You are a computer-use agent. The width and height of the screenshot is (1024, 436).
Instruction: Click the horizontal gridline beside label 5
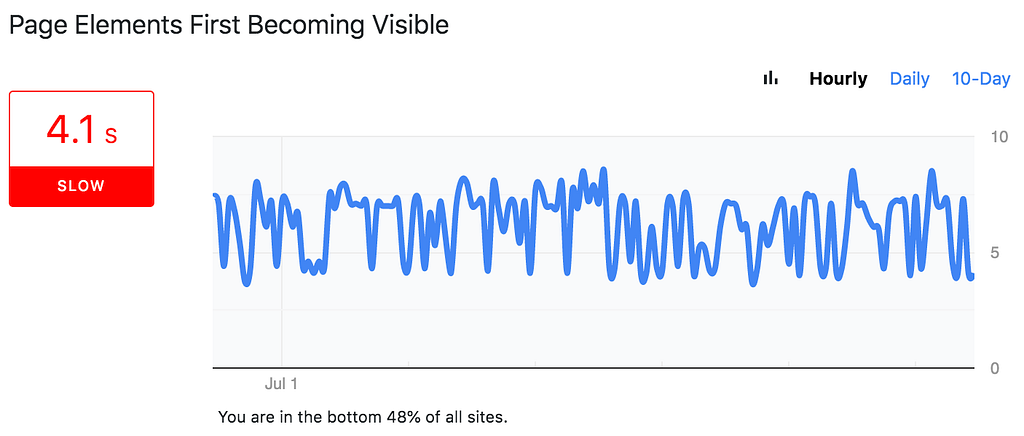[x=594, y=253]
